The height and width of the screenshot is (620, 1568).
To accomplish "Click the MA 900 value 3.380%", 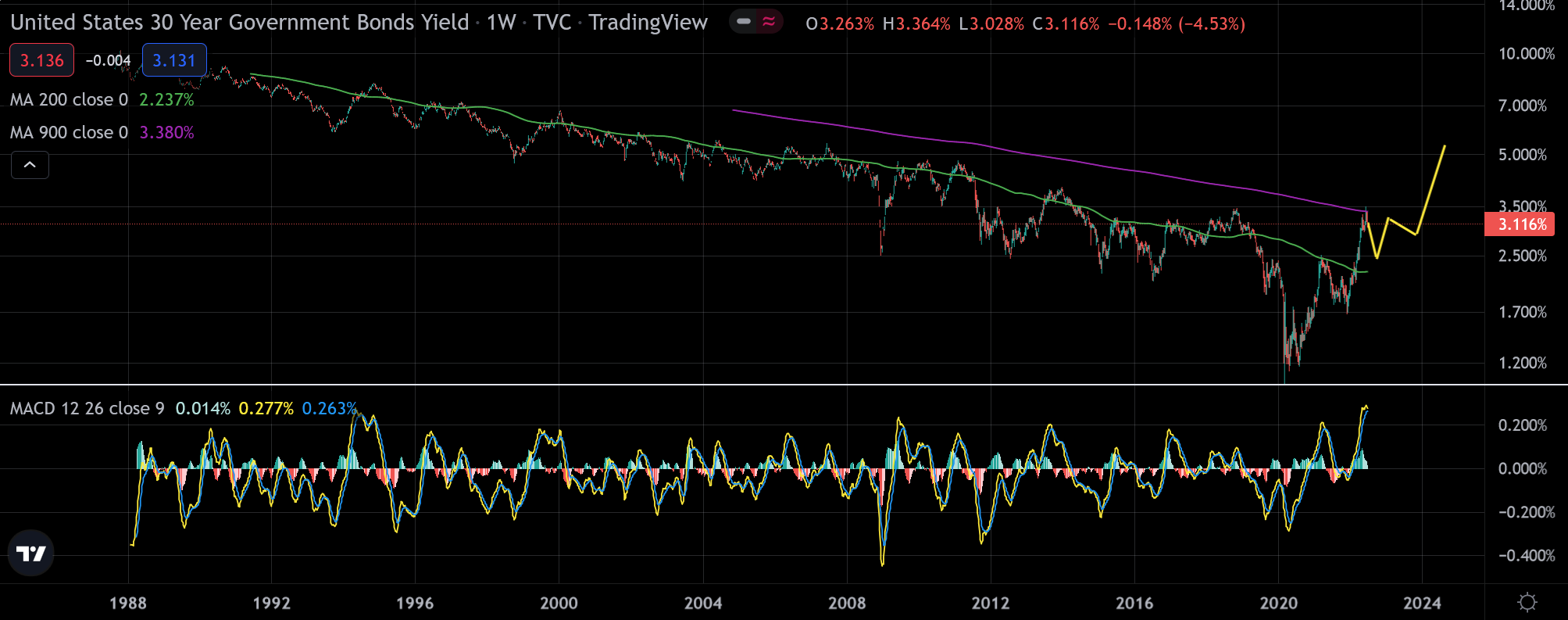I will [166, 133].
